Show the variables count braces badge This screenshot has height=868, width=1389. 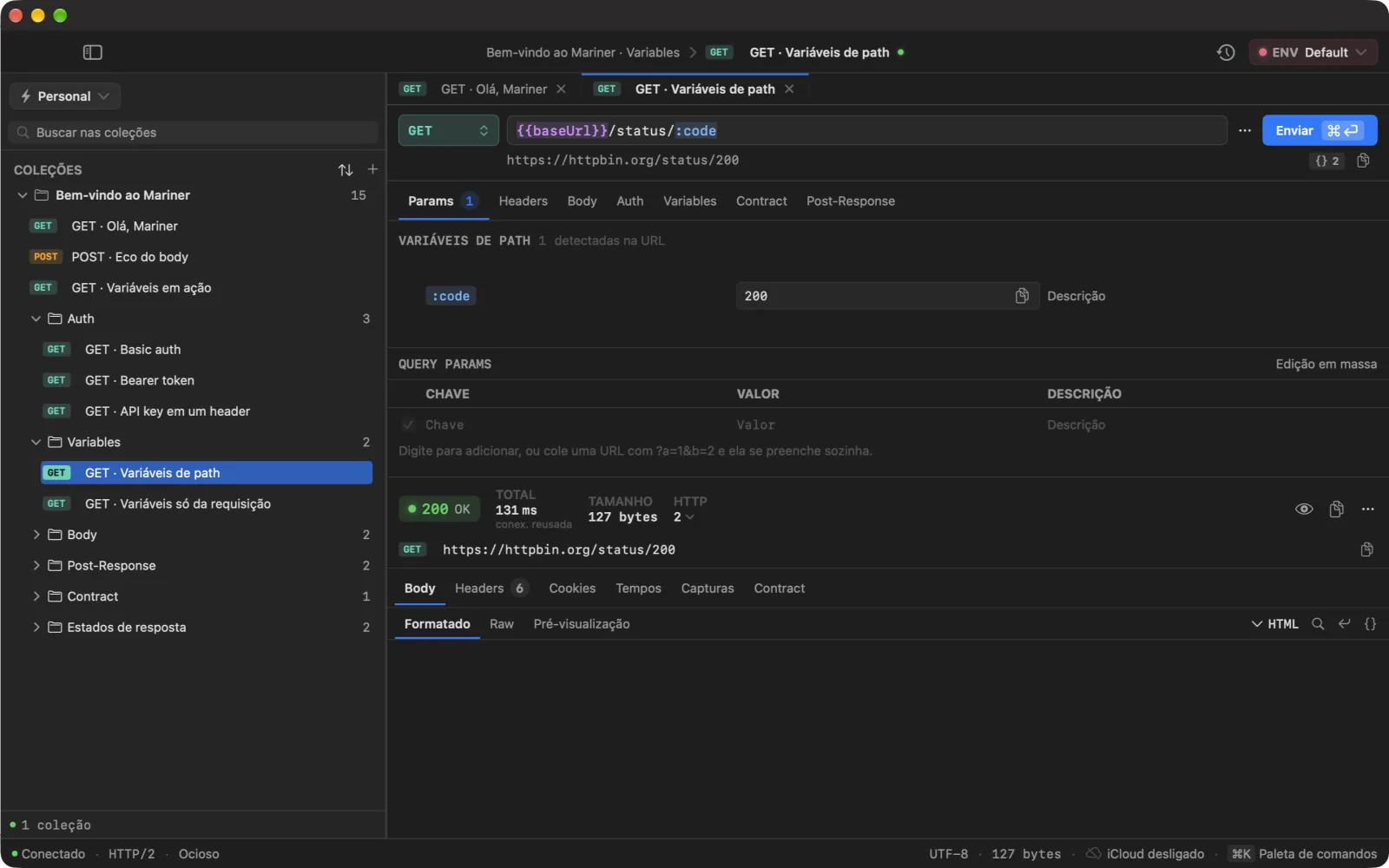point(1326,161)
